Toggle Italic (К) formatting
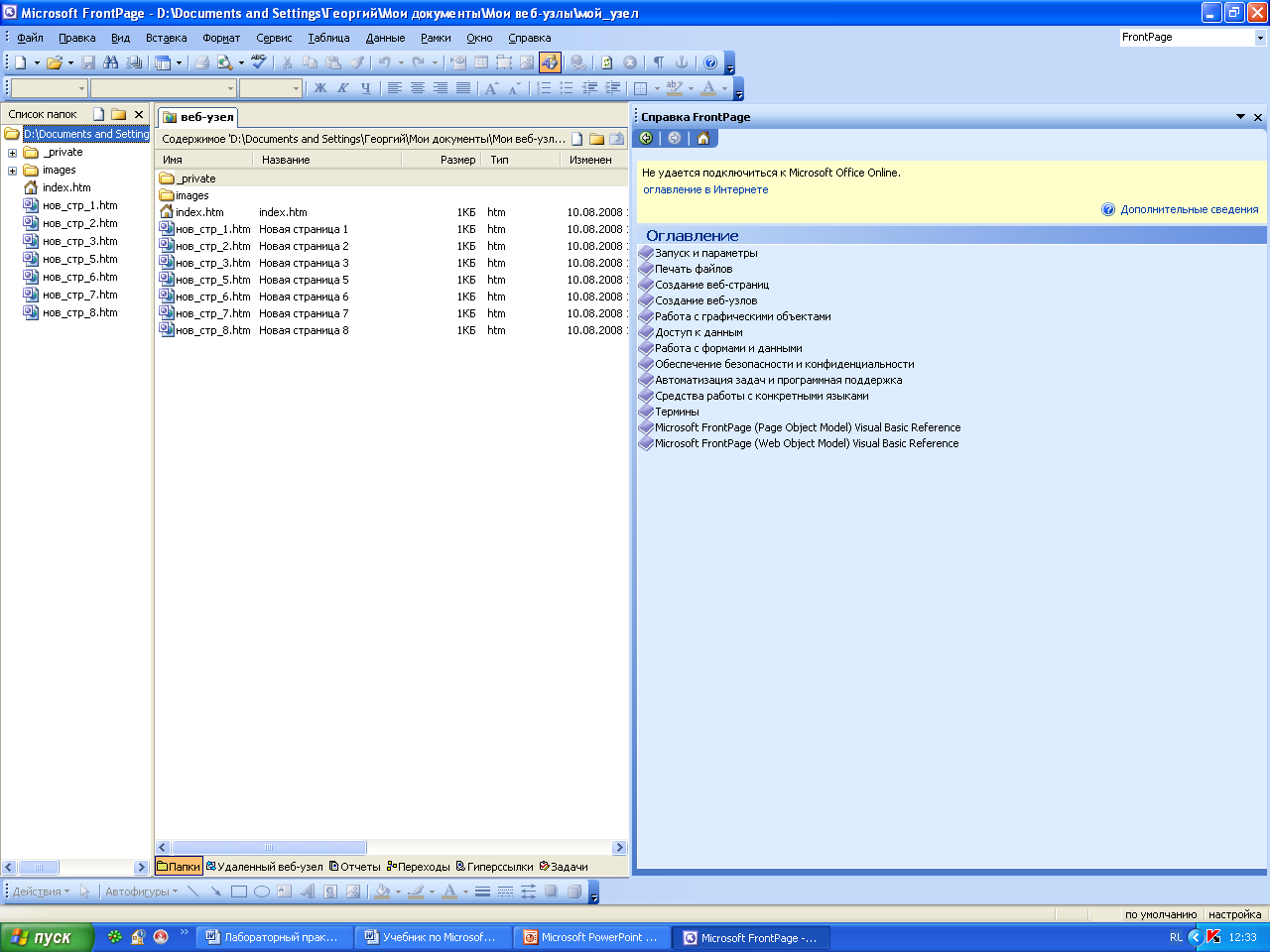The height and width of the screenshot is (952, 1270). (343, 88)
